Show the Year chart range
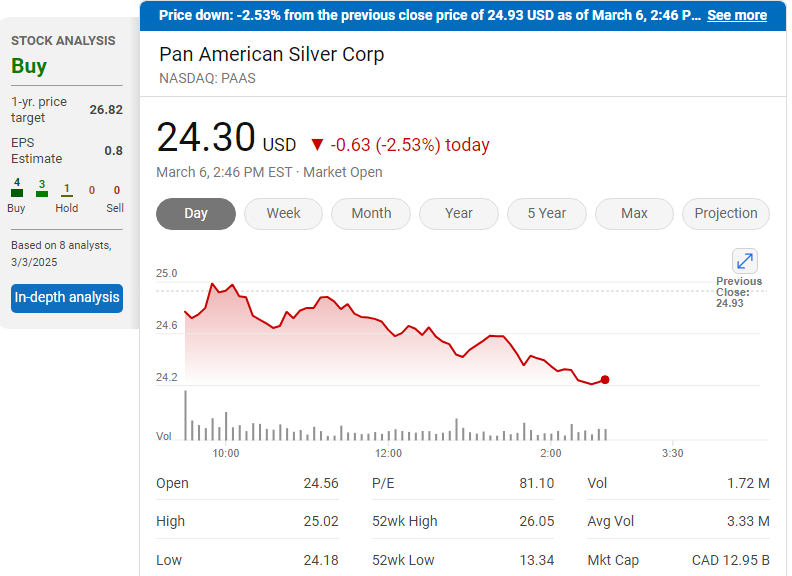792x576 pixels. click(x=459, y=213)
